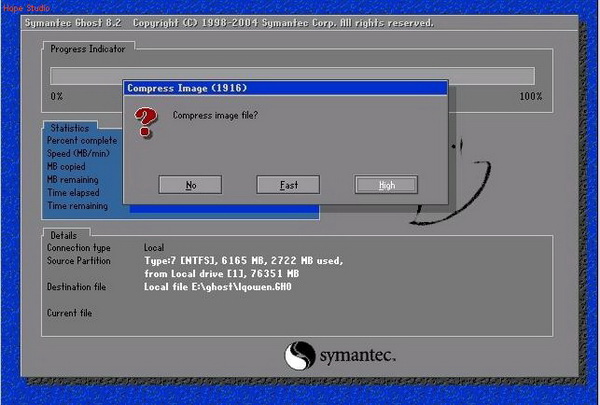Choose Fast compression
Screen dimensions: 600x405
point(288,185)
